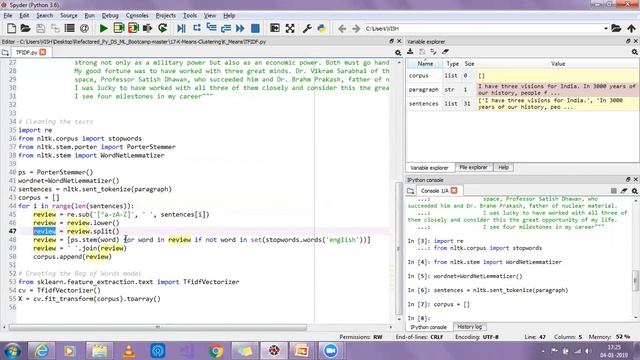Open Preferences with the wrench icon
The image size is (640, 360).
point(307,28)
